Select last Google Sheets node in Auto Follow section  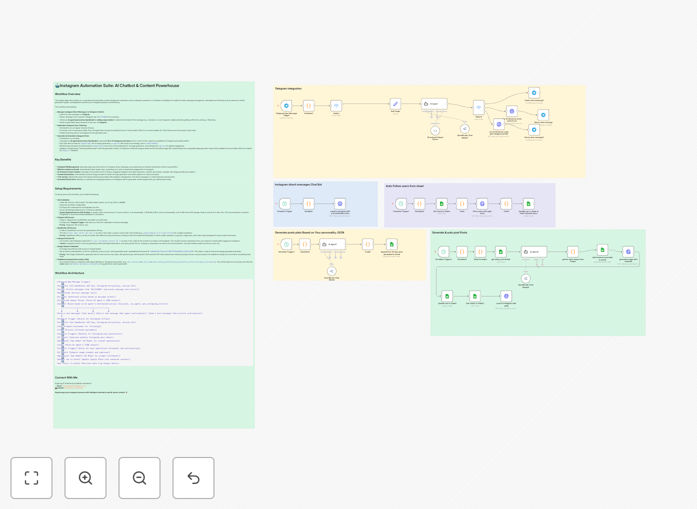click(529, 204)
